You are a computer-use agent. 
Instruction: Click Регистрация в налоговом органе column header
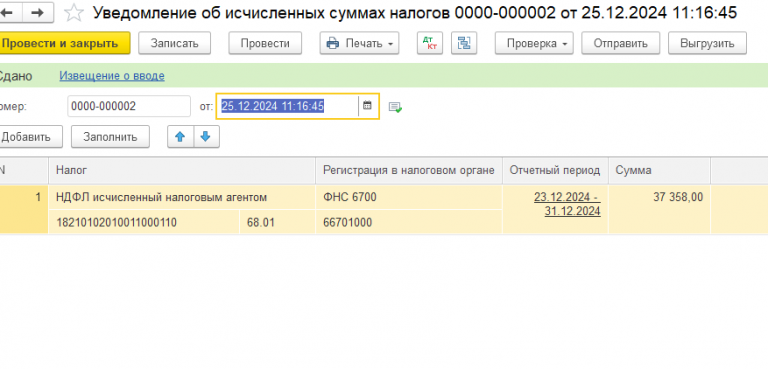click(x=409, y=171)
